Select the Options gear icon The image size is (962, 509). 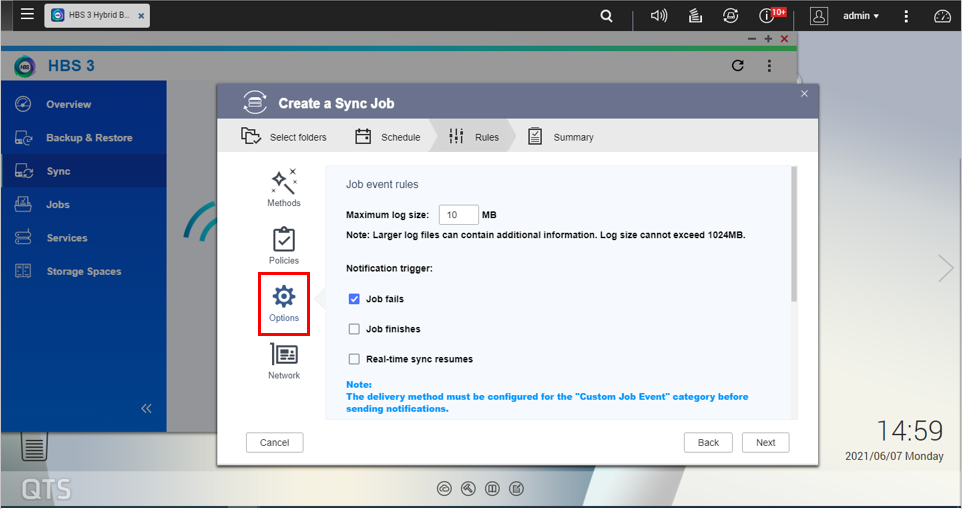point(284,297)
